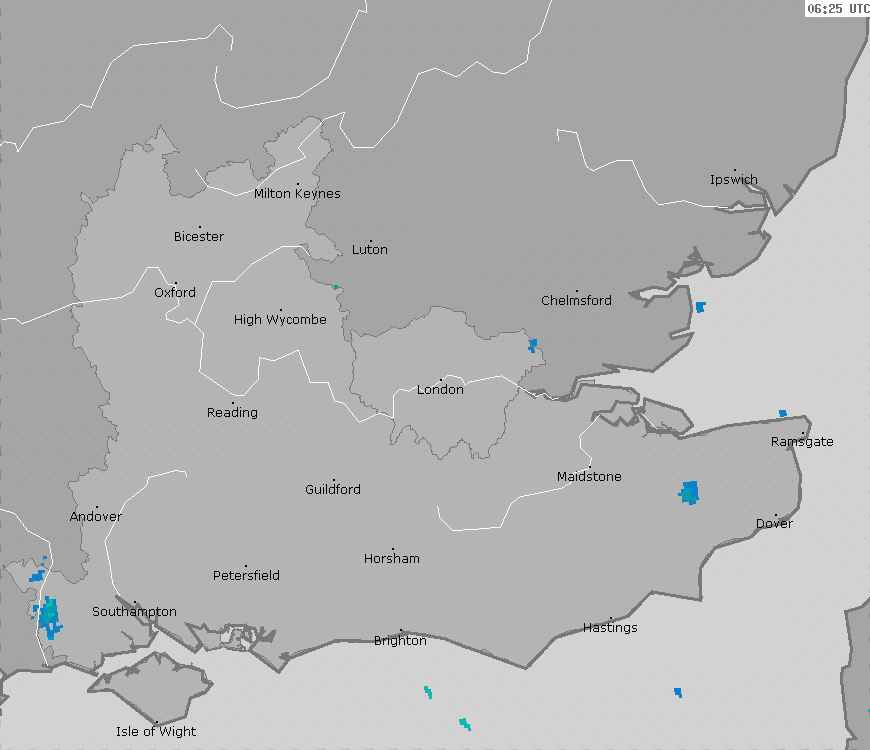Click the London city label

[x=440, y=390]
